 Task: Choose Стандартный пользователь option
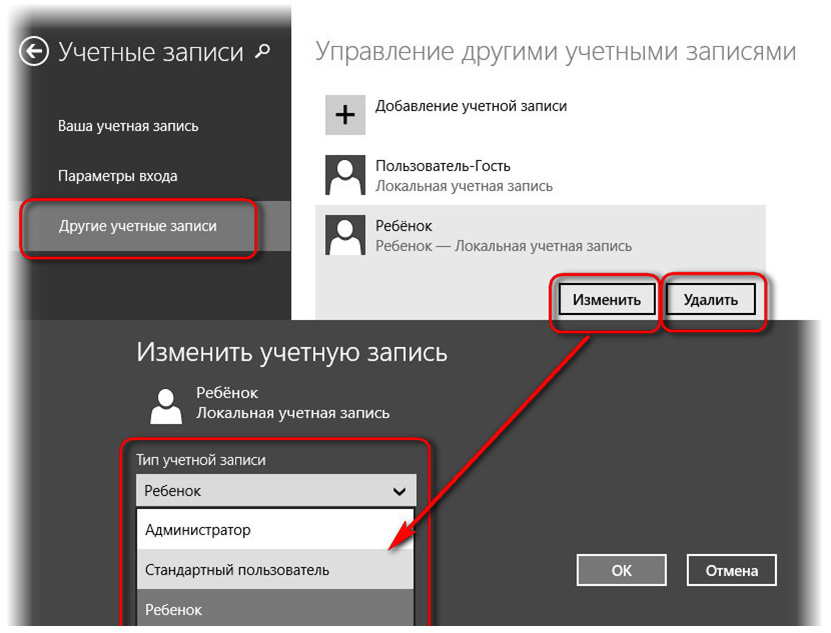(275, 569)
